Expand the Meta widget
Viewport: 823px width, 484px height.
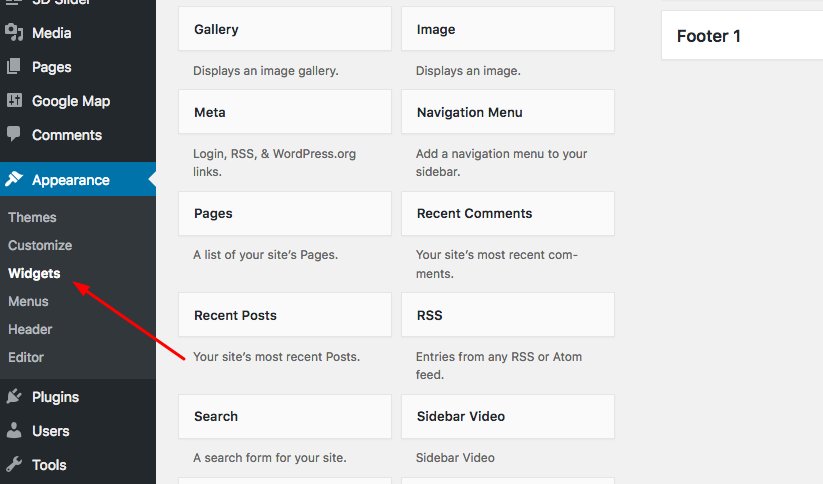285,112
